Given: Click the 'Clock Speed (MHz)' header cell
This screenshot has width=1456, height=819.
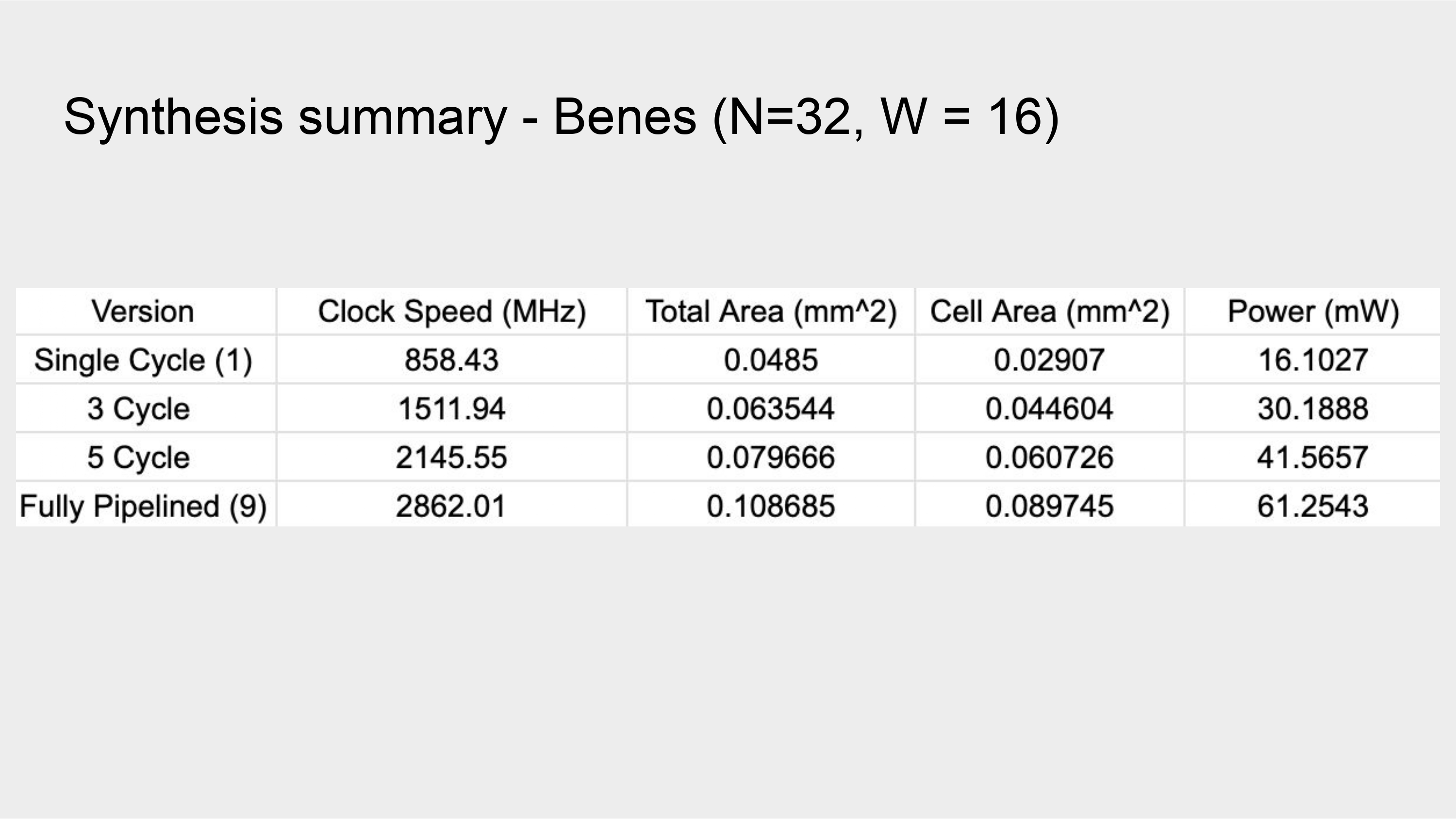Looking at the screenshot, I should pyautogui.click(x=452, y=311).
